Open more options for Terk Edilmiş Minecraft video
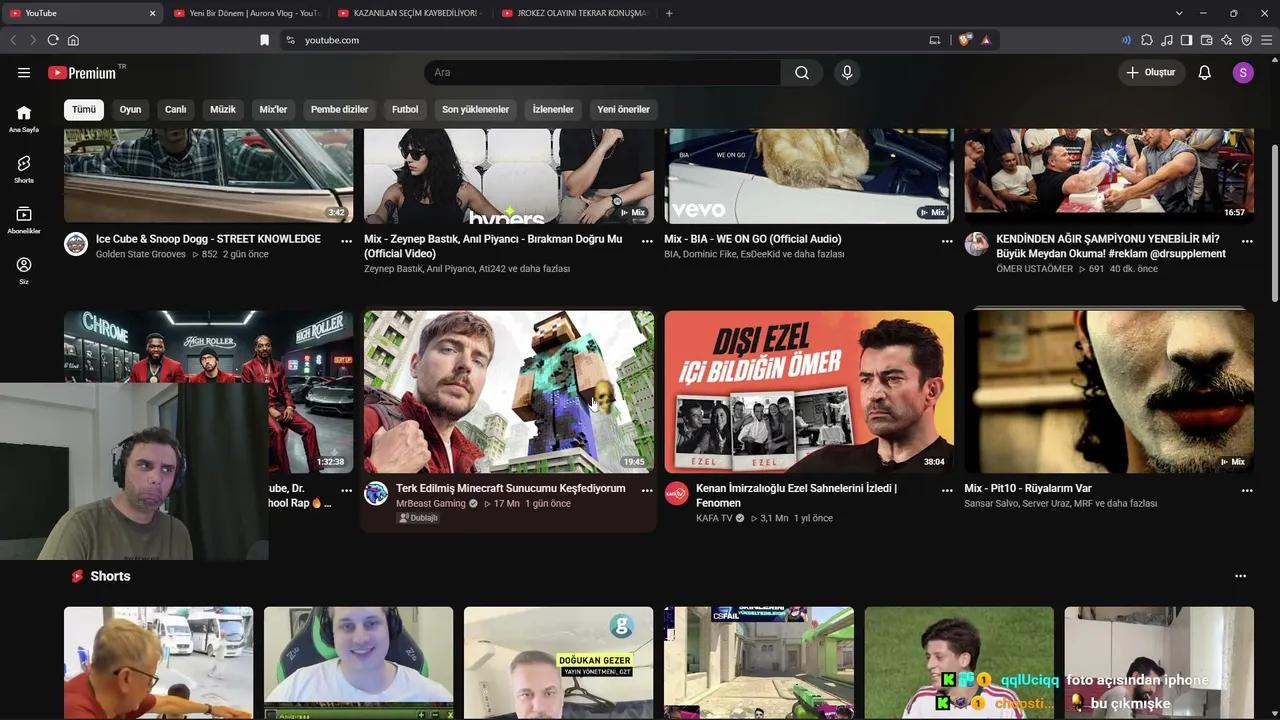The height and width of the screenshot is (720, 1280). [647, 490]
